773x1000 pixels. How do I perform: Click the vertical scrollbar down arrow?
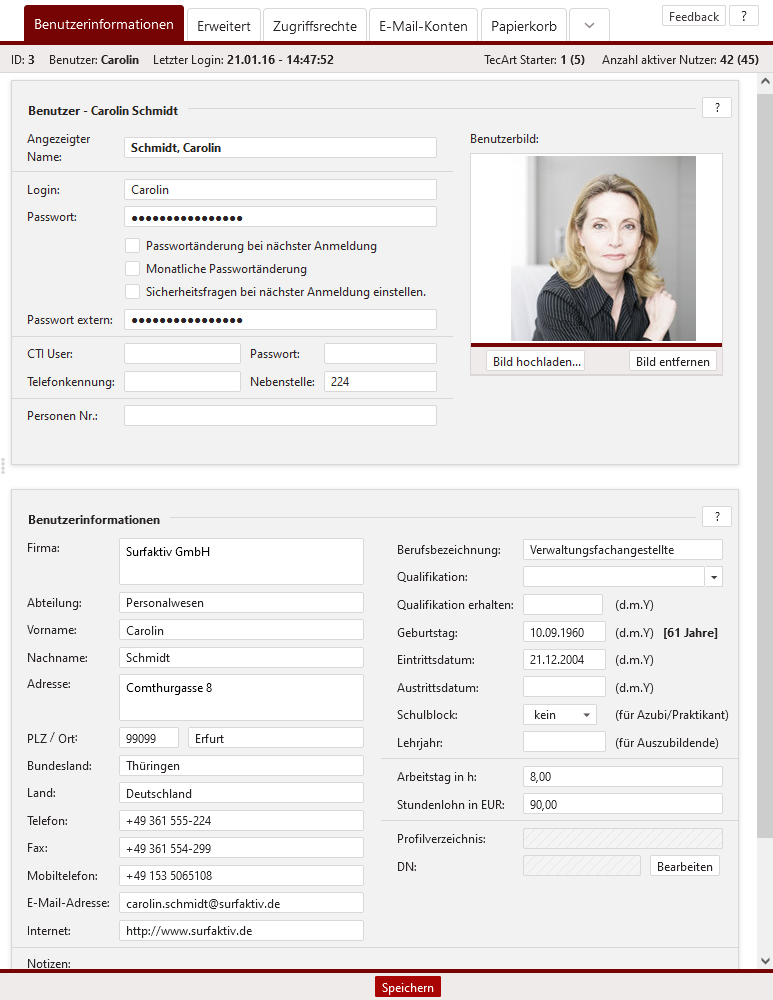click(x=765, y=961)
